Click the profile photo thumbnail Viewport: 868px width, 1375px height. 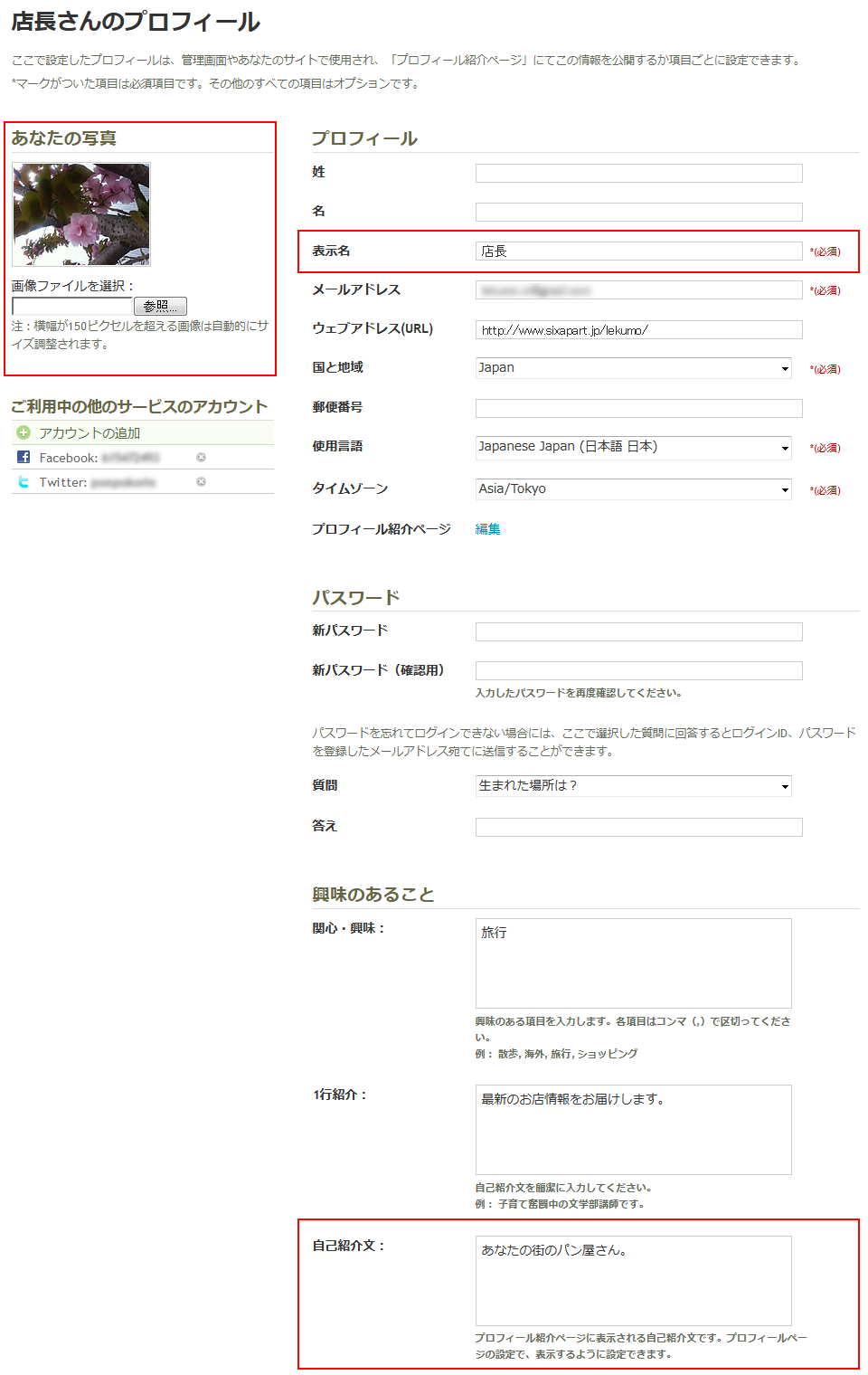tap(81, 214)
